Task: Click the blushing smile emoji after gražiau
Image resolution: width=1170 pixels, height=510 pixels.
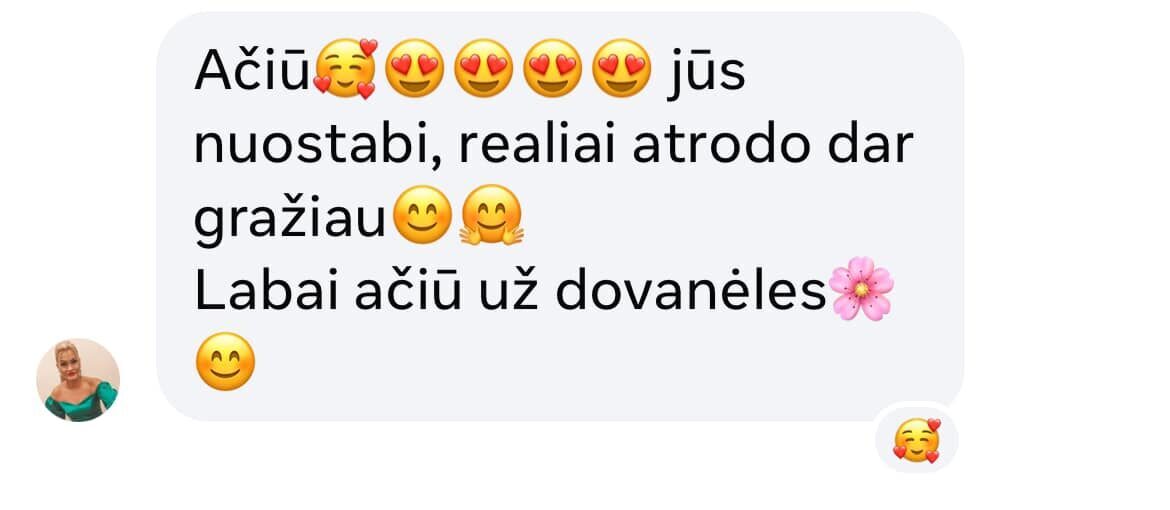Action: click(x=422, y=215)
